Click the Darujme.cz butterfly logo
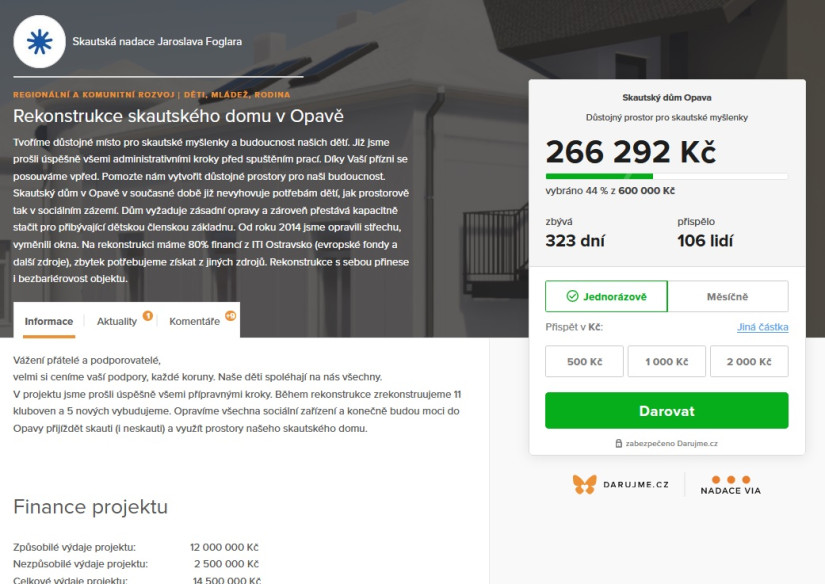The width and height of the screenshot is (825, 584). pyautogui.click(x=585, y=485)
